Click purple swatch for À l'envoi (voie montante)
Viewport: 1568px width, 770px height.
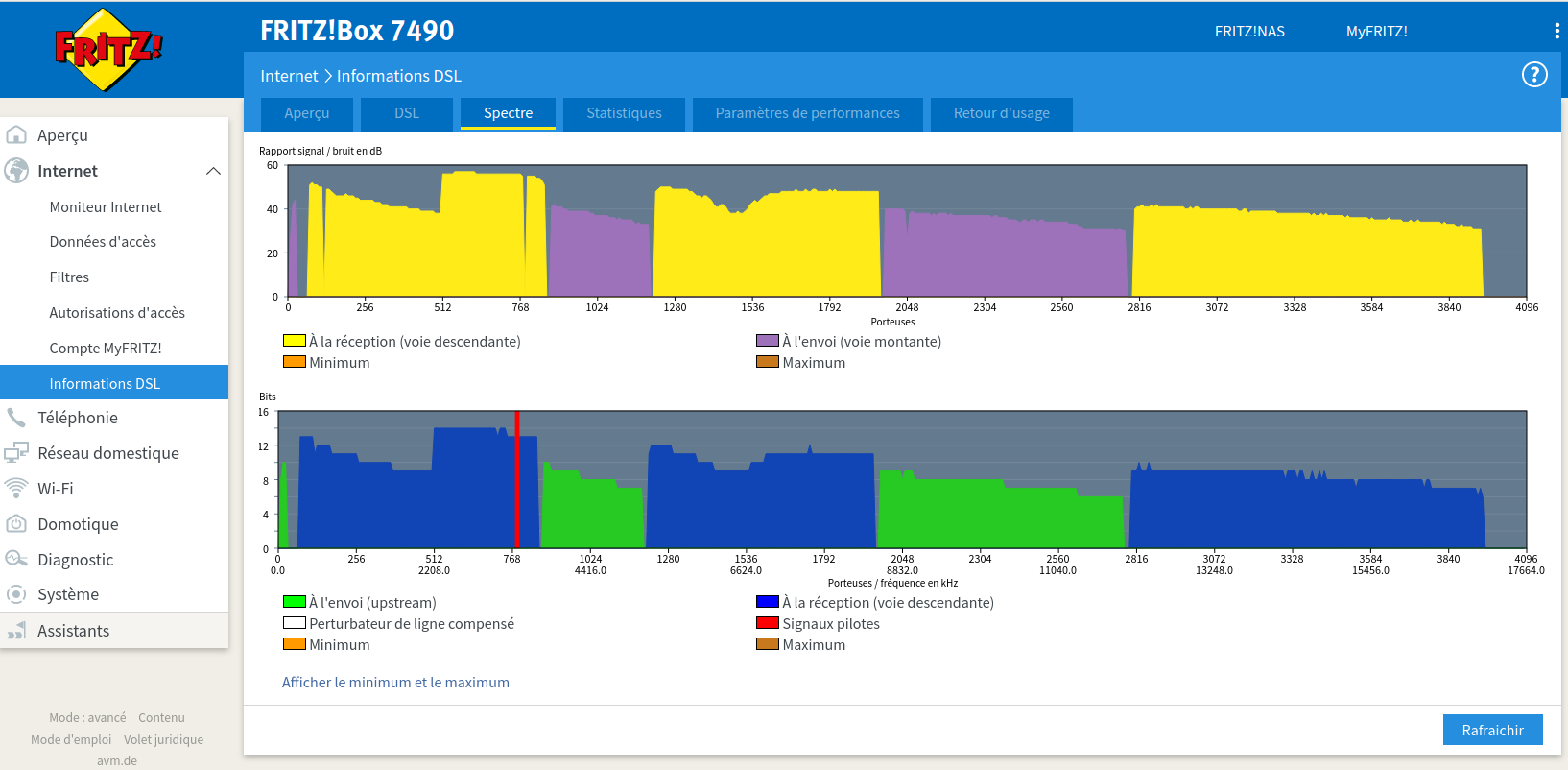click(768, 341)
